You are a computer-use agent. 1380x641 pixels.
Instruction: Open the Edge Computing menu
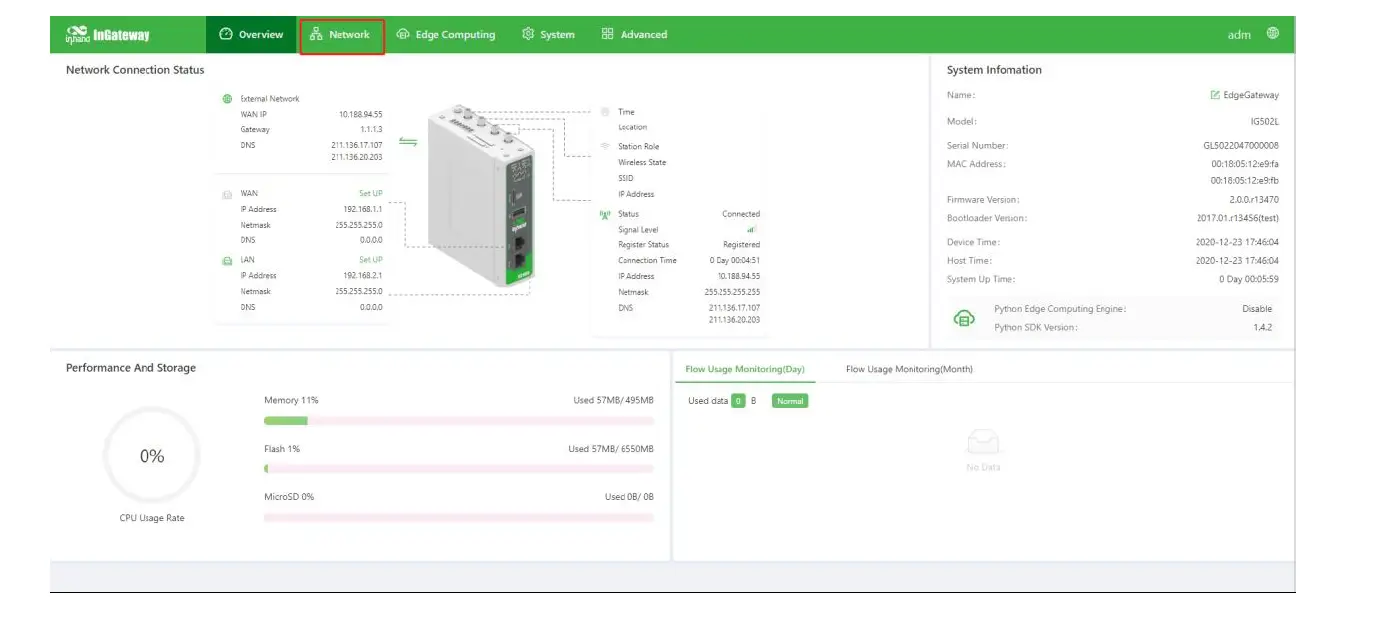coord(446,35)
